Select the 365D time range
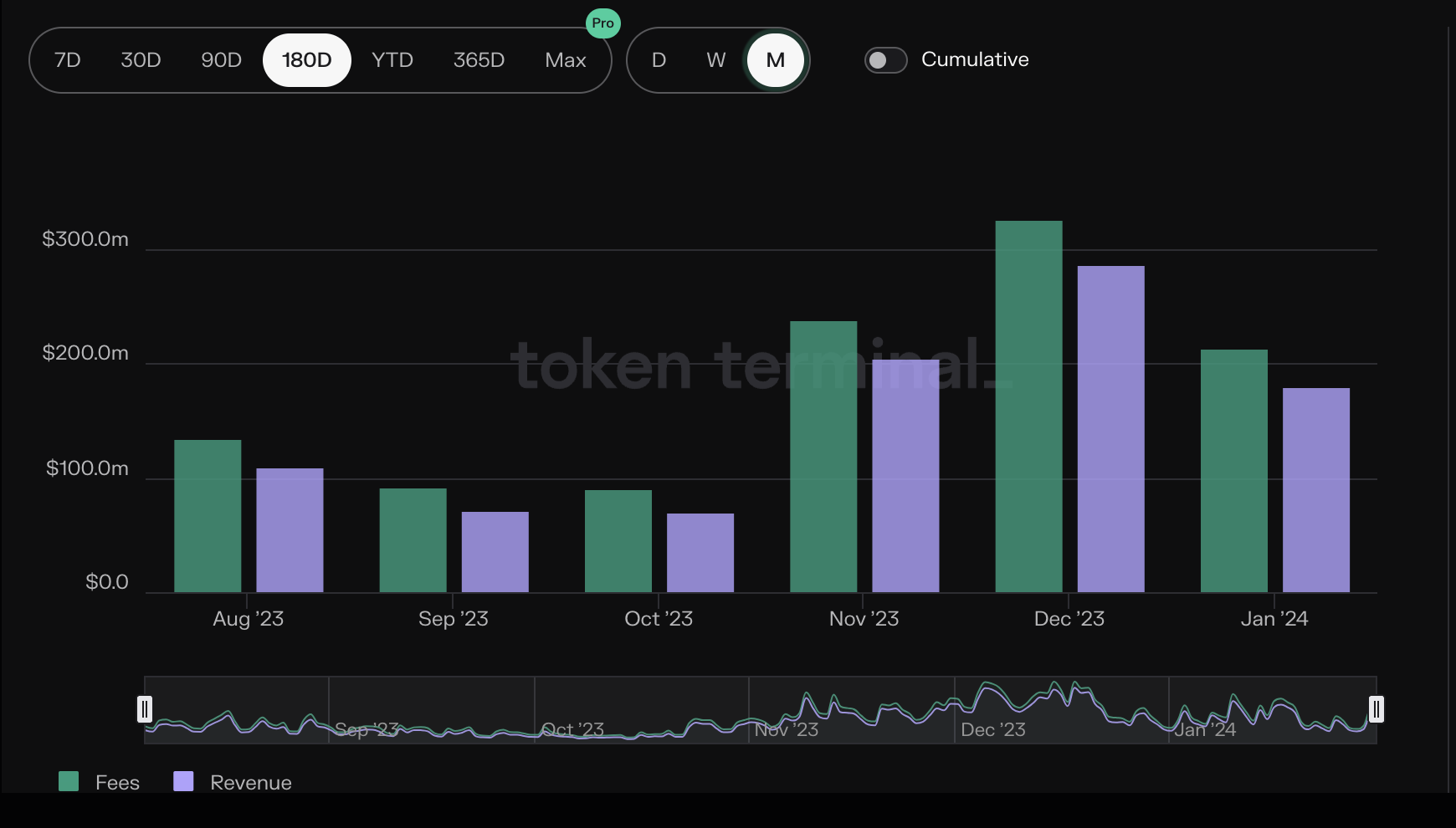Image resolution: width=1456 pixels, height=828 pixels. click(x=479, y=59)
